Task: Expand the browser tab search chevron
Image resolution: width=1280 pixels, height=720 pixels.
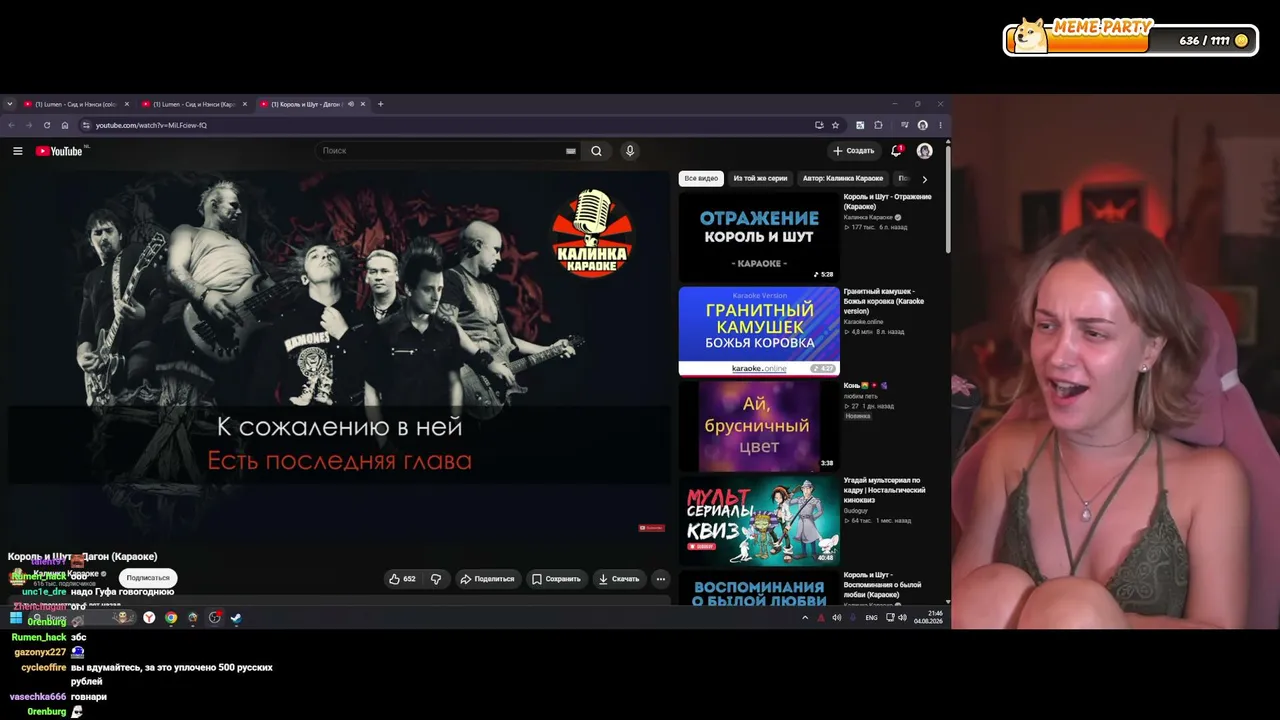Action: coord(10,104)
